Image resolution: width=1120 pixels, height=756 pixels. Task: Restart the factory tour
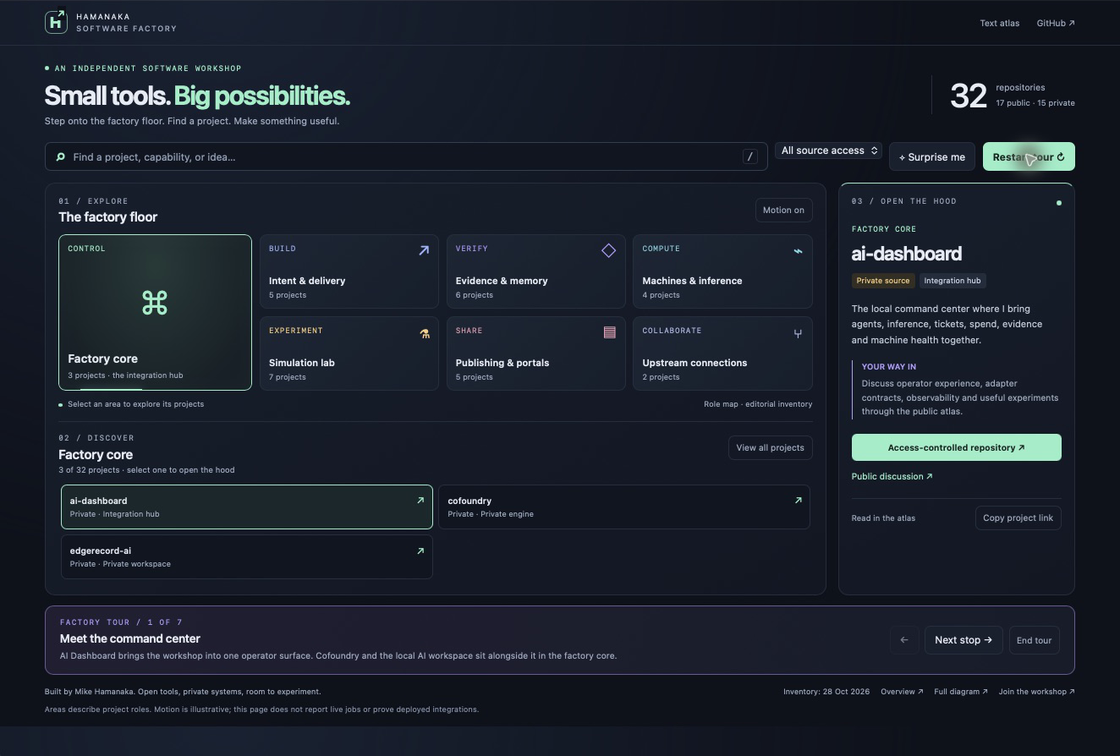click(x=1029, y=156)
